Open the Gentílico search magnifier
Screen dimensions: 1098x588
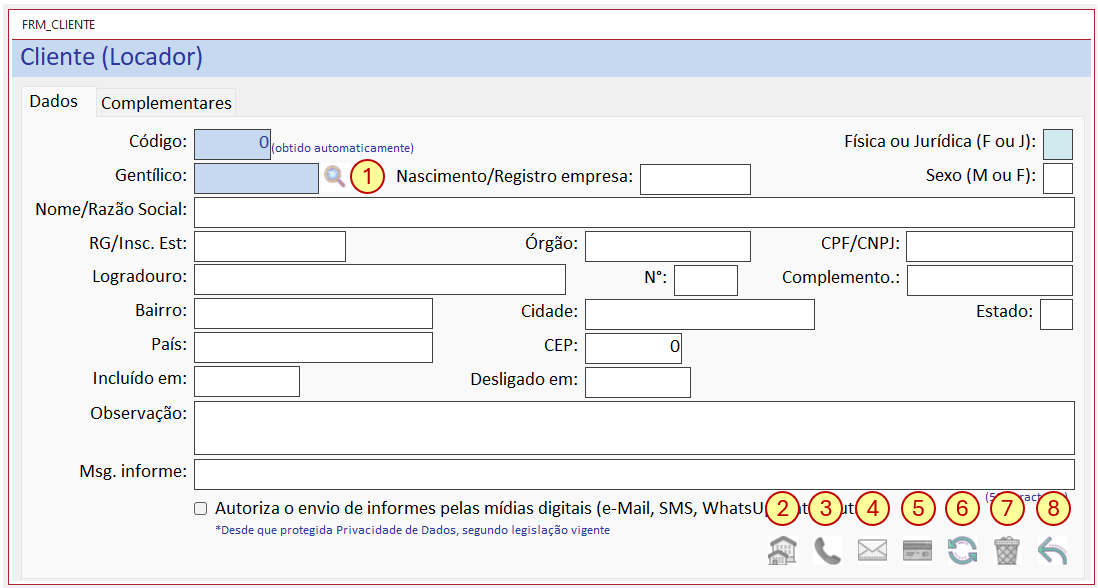335,177
